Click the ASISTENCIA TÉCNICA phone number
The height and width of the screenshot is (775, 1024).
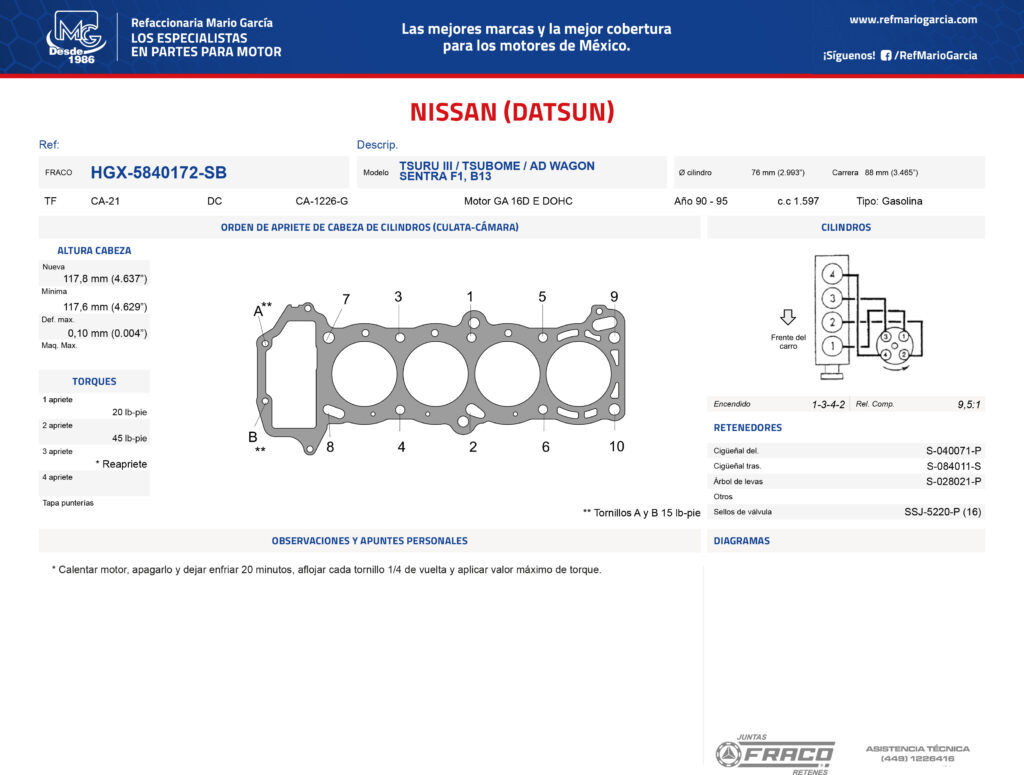click(918, 759)
